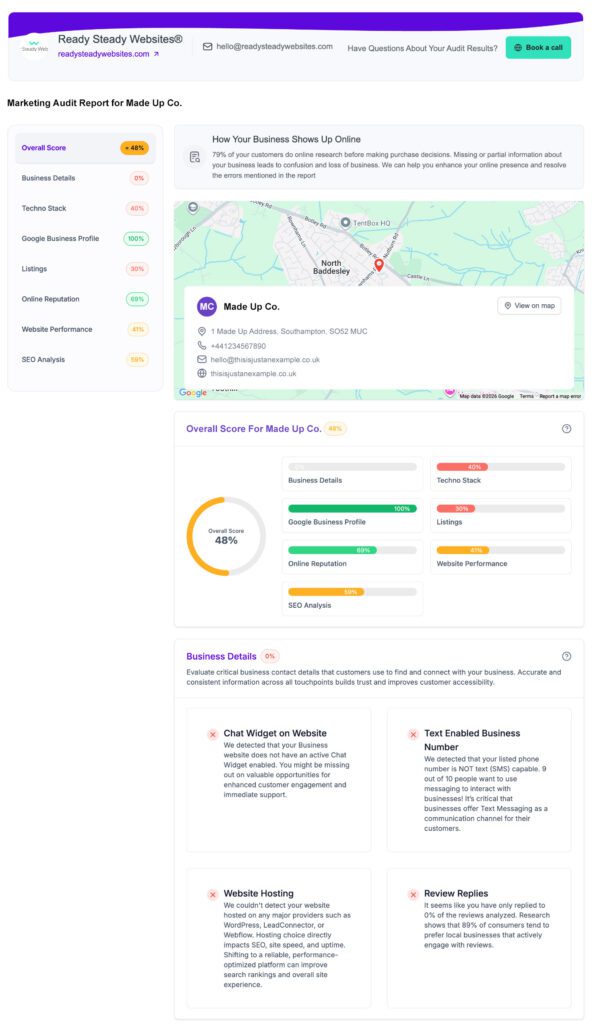The width and height of the screenshot is (592, 1024).
Task: Click the red map pin marker
Action: pos(379,265)
